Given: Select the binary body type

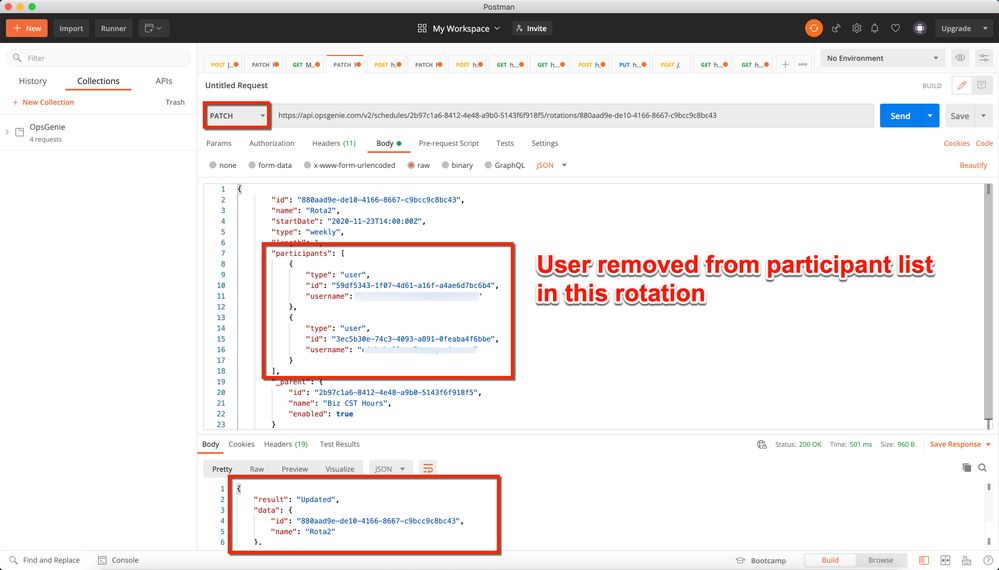Looking at the screenshot, I should (445, 165).
